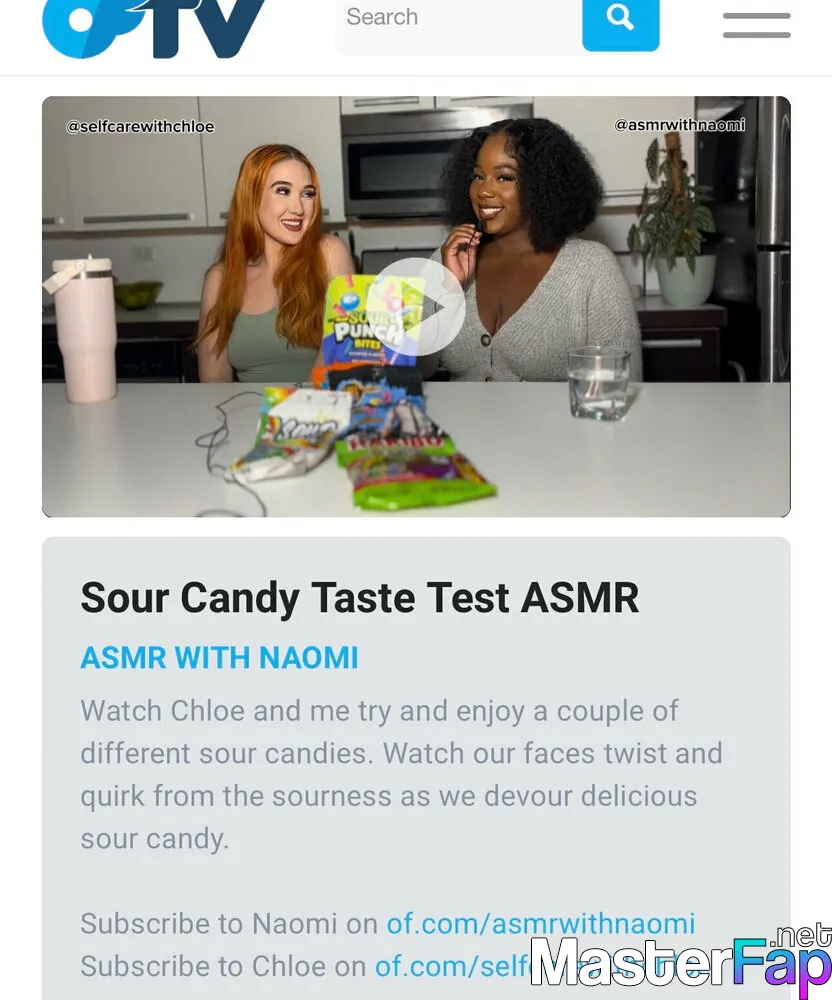Click the MasterFap.net watermark
Image resolution: width=832 pixels, height=1000 pixels.
[x=681, y=962]
